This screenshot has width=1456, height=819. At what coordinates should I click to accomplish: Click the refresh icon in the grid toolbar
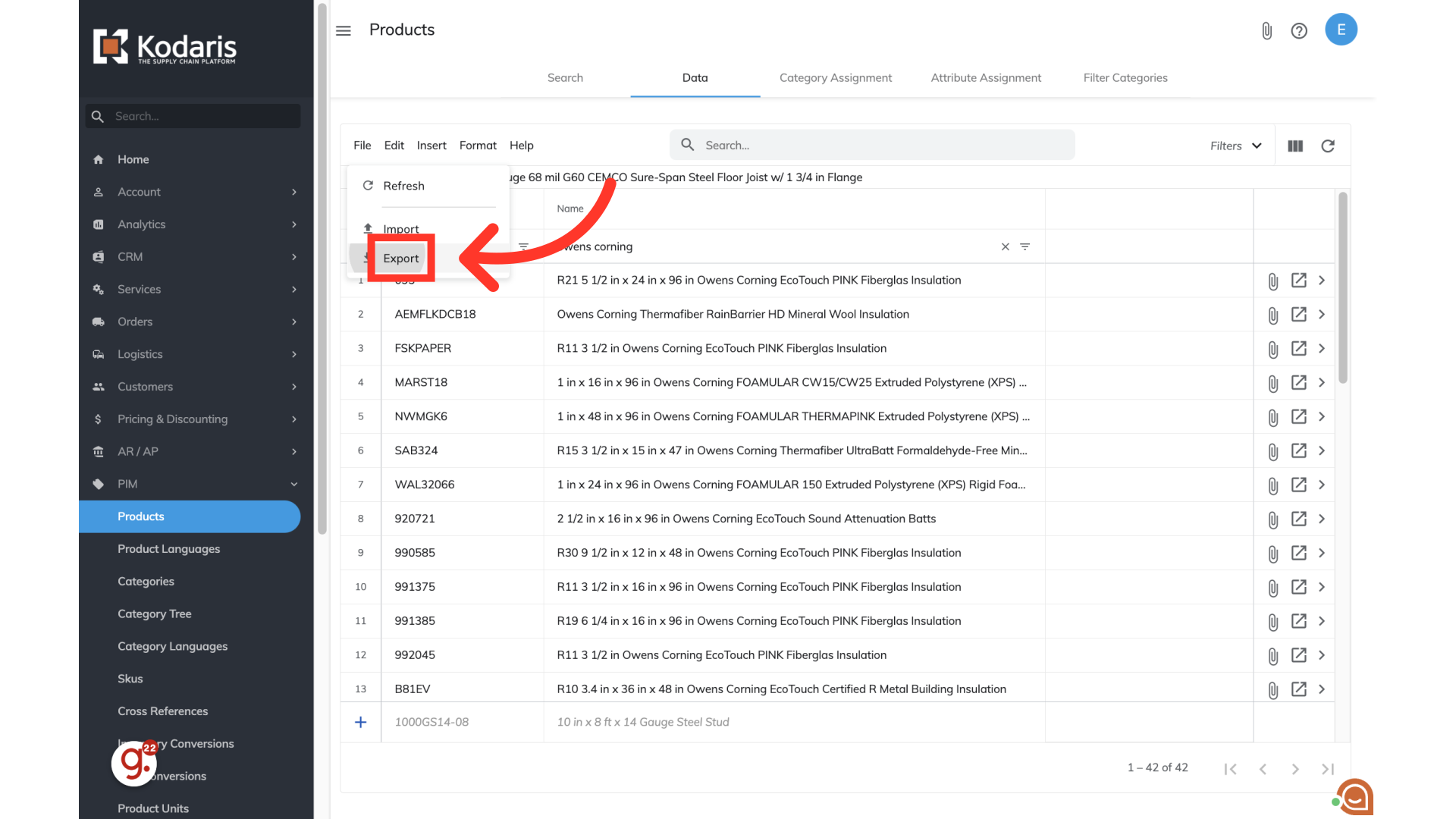(x=1328, y=146)
